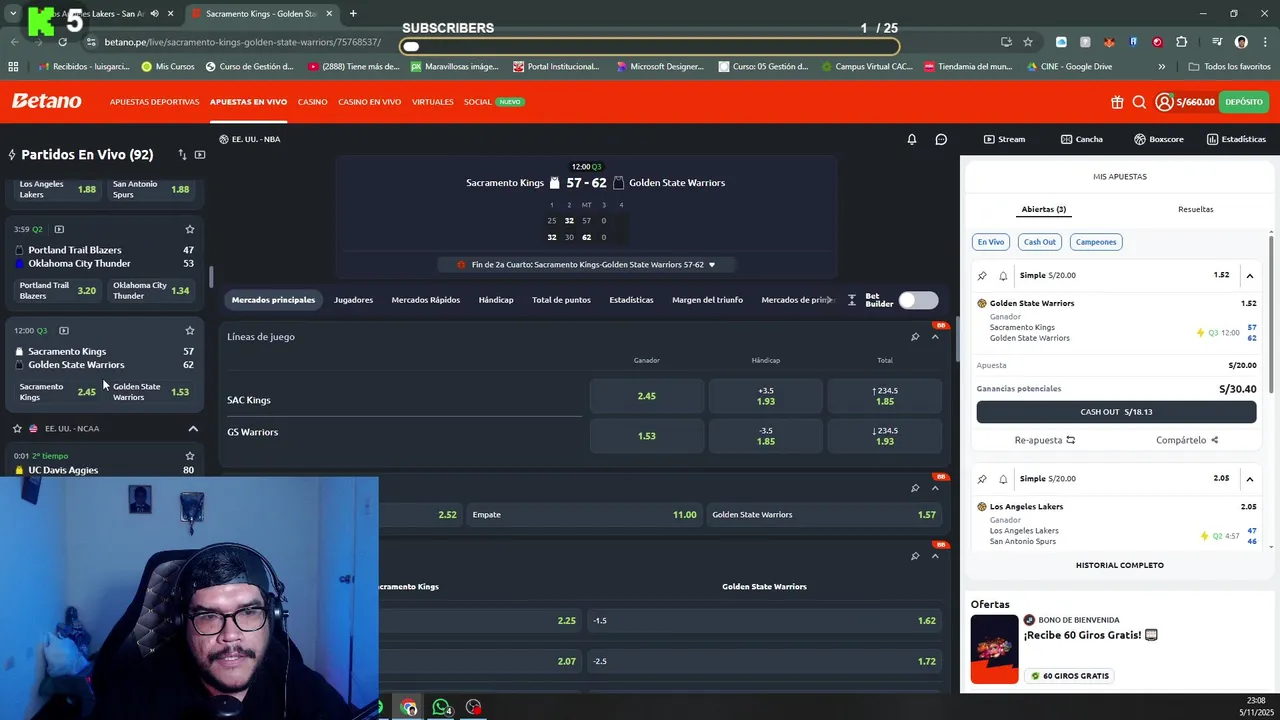
Task: Collapse the Golden State Warriors bet card
Action: point(1249,275)
